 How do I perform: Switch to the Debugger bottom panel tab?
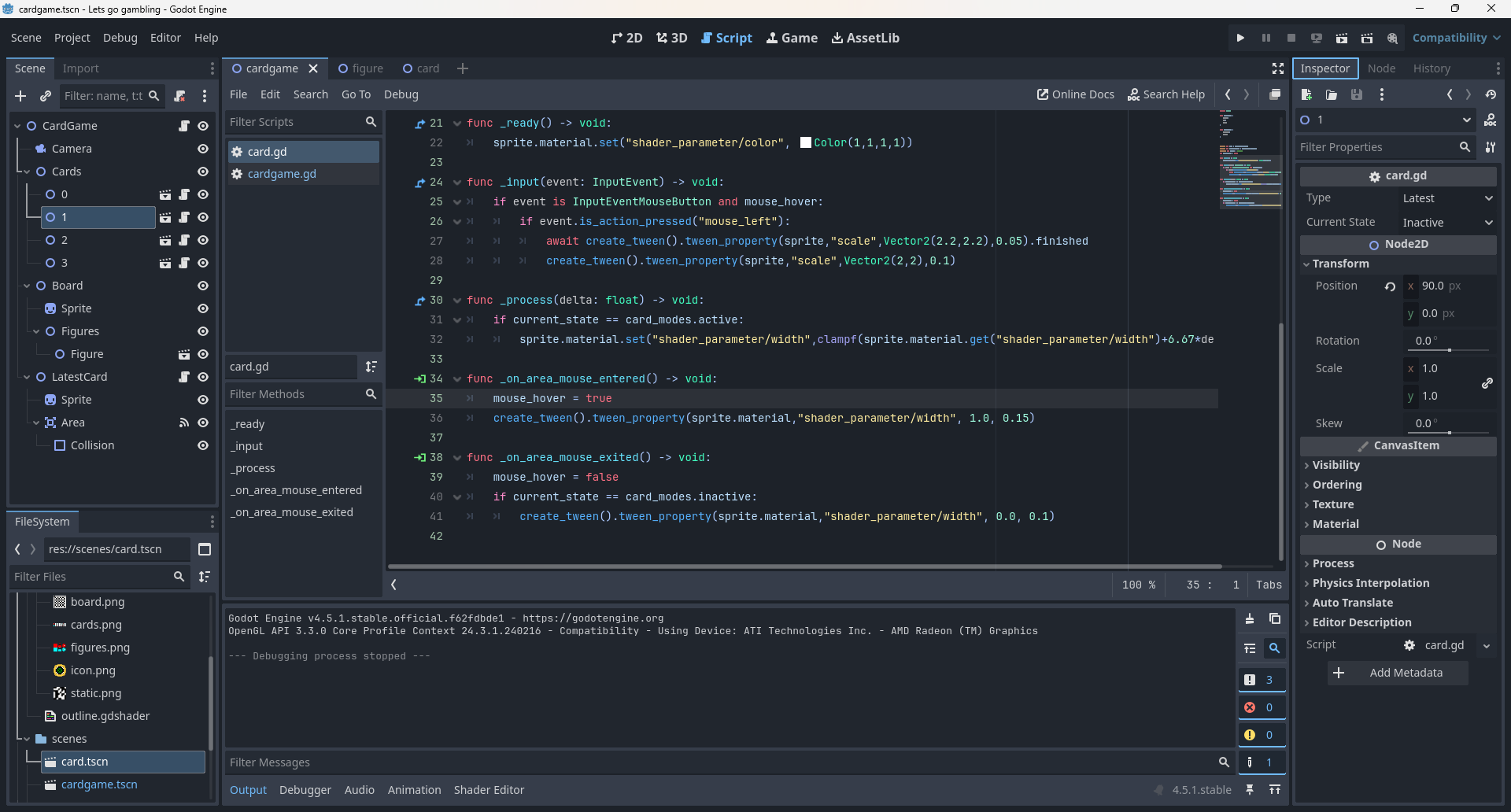[305, 790]
